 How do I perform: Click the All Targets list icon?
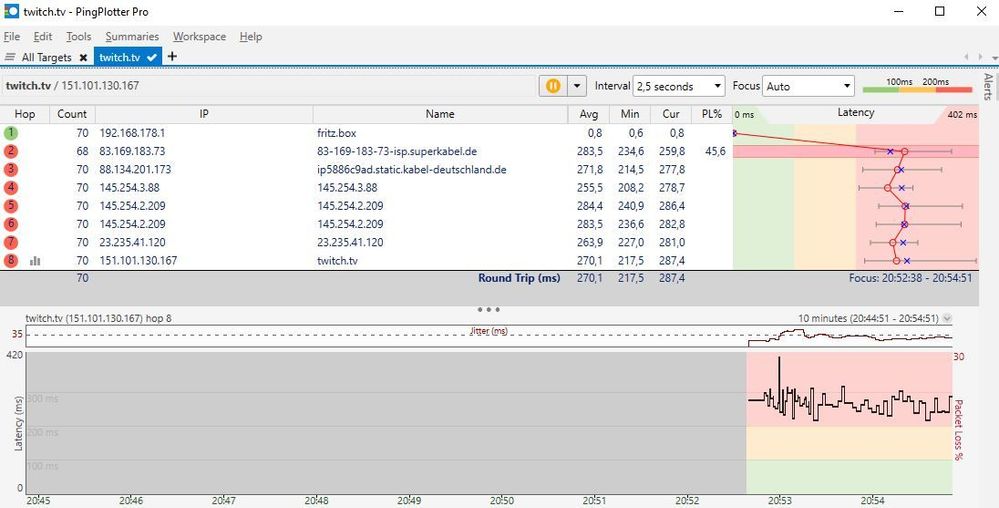coord(10,57)
